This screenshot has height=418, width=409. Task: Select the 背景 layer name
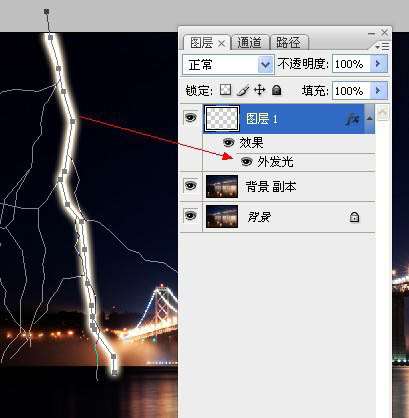(259, 217)
